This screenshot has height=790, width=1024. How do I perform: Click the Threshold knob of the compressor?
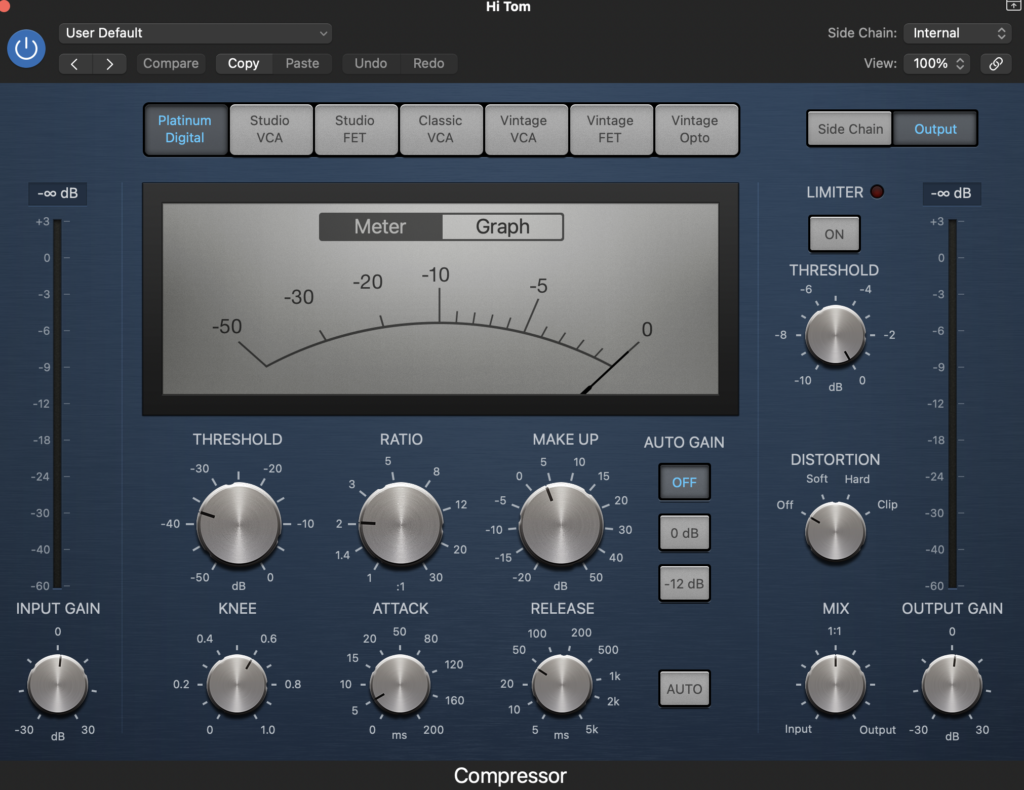[x=238, y=523]
